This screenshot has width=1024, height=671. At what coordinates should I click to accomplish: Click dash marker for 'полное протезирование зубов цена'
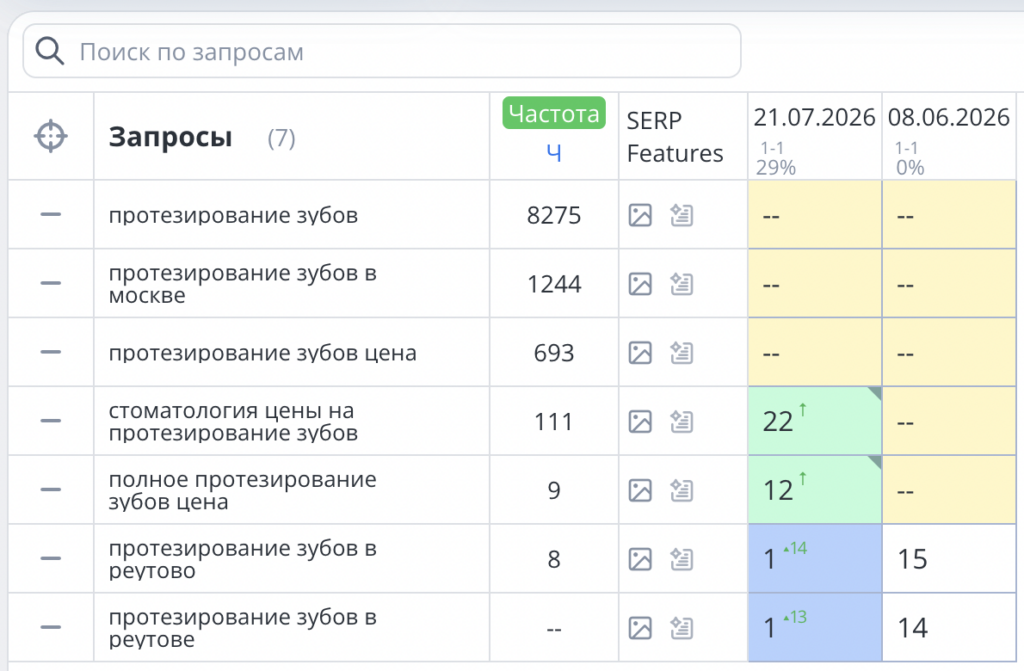pos(50,489)
